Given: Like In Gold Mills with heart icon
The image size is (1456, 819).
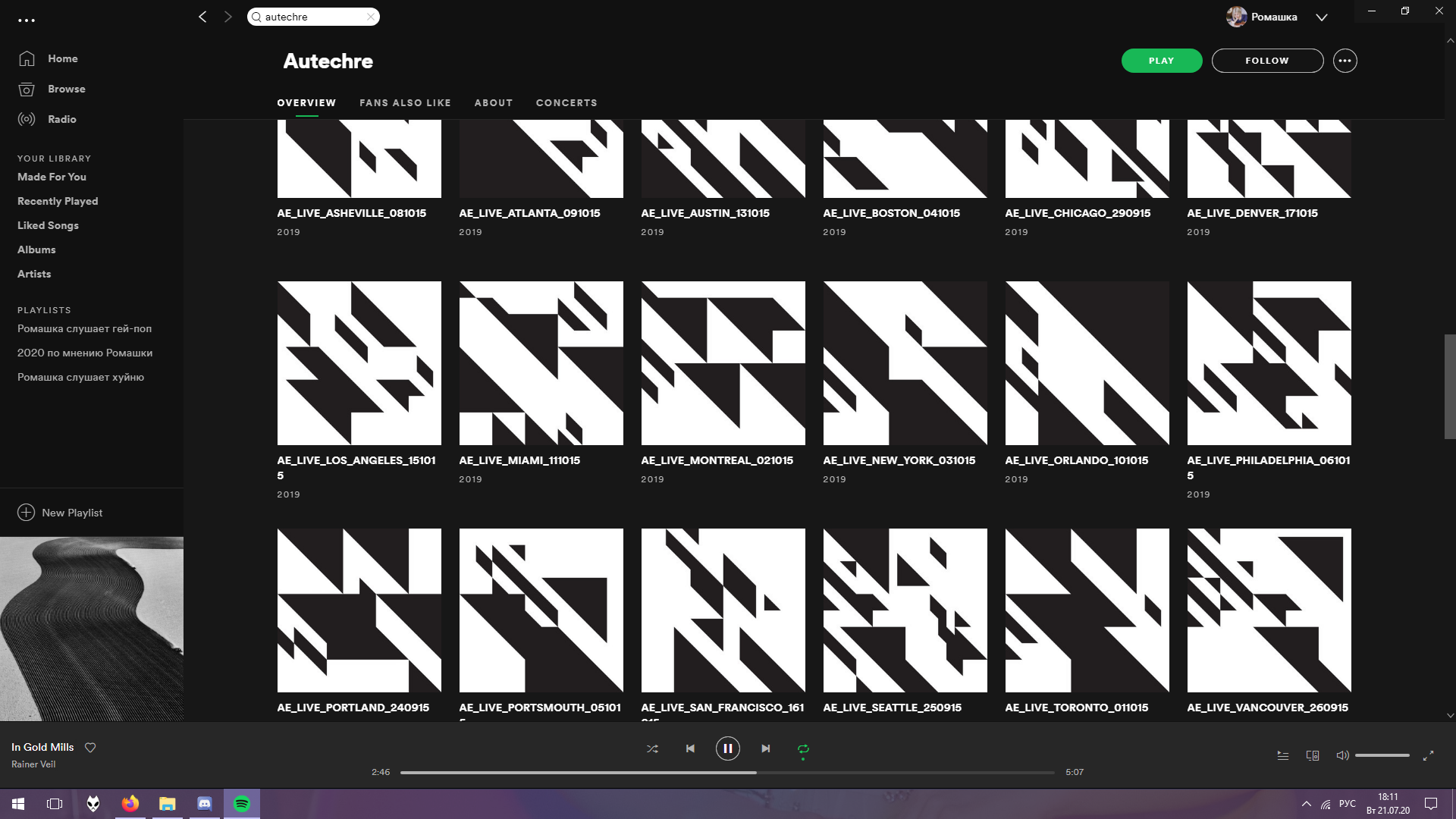Looking at the screenshot, I should 90,748.
